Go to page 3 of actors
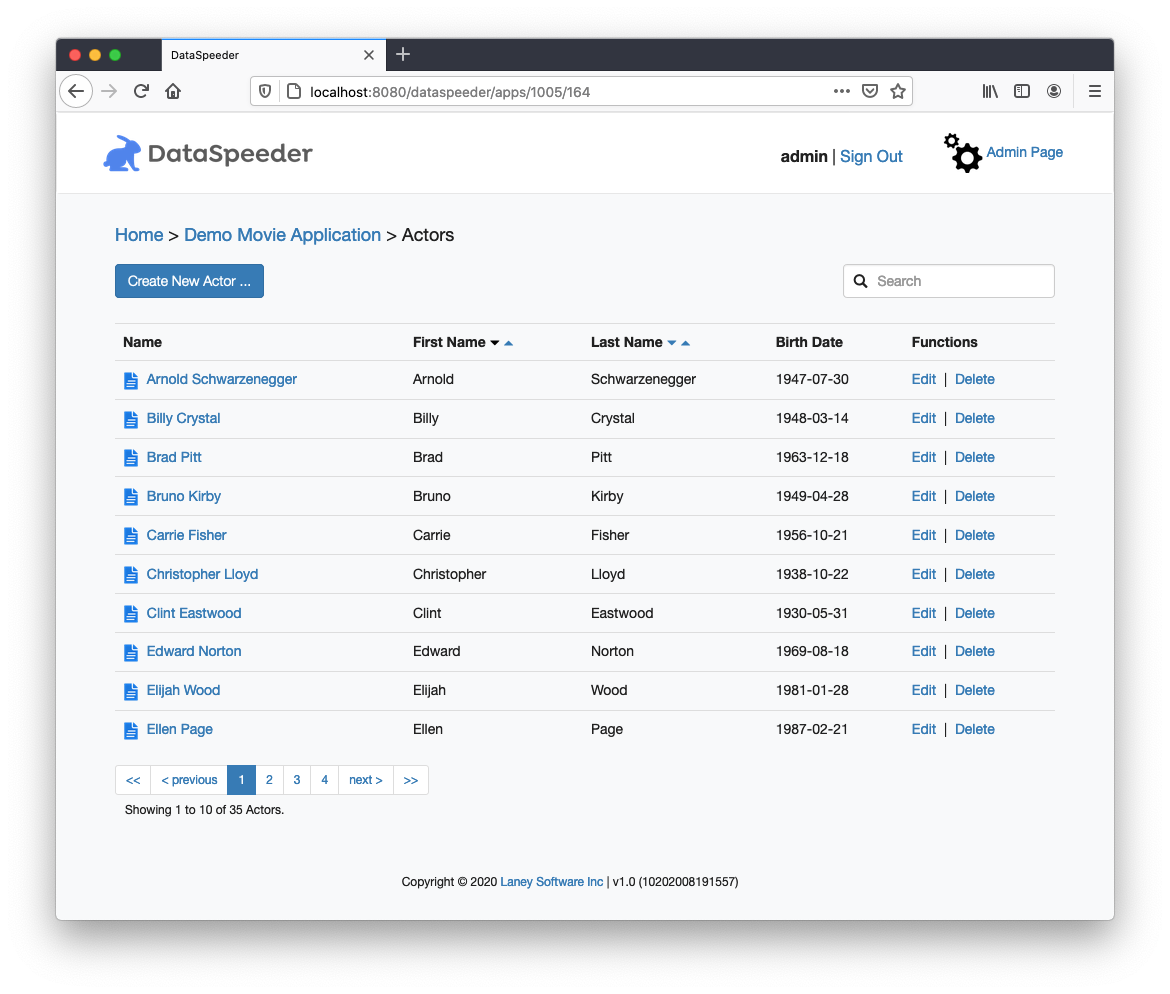This screenshot has height=994, width=1170. [x=296, y=780]
